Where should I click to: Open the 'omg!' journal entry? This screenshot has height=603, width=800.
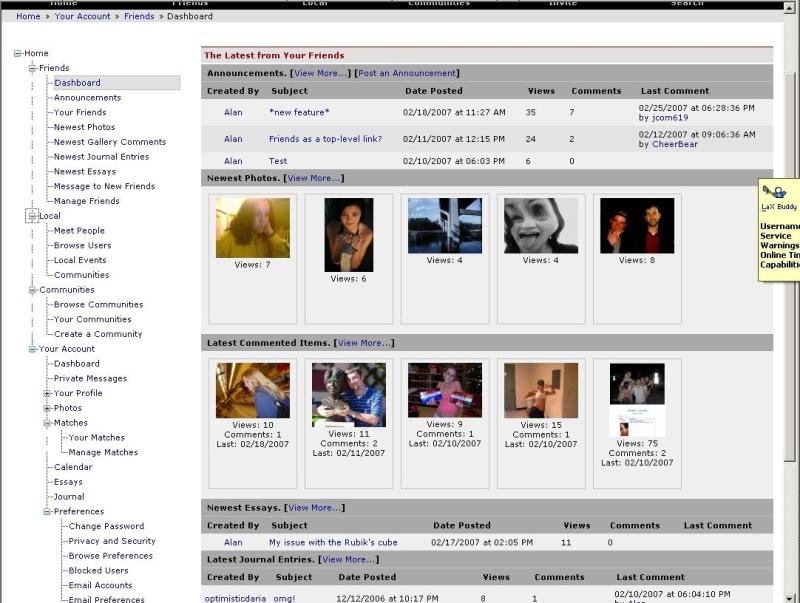pyautogui.click(x=284, y=598)
